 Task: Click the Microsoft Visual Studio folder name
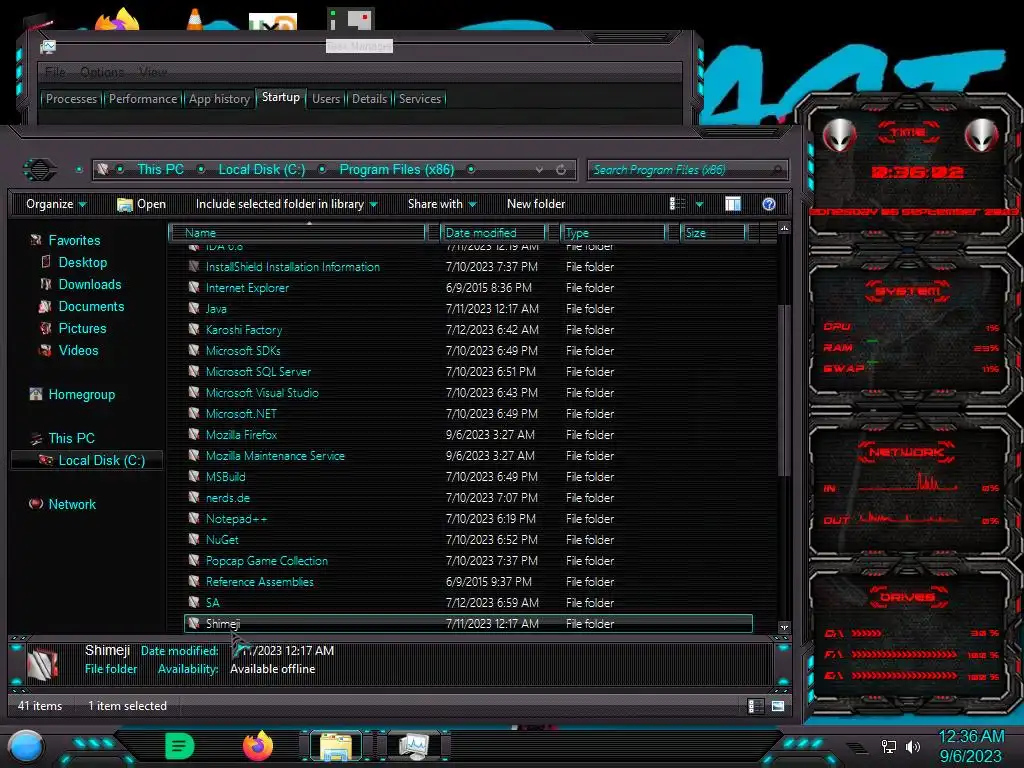coord(262,392)
